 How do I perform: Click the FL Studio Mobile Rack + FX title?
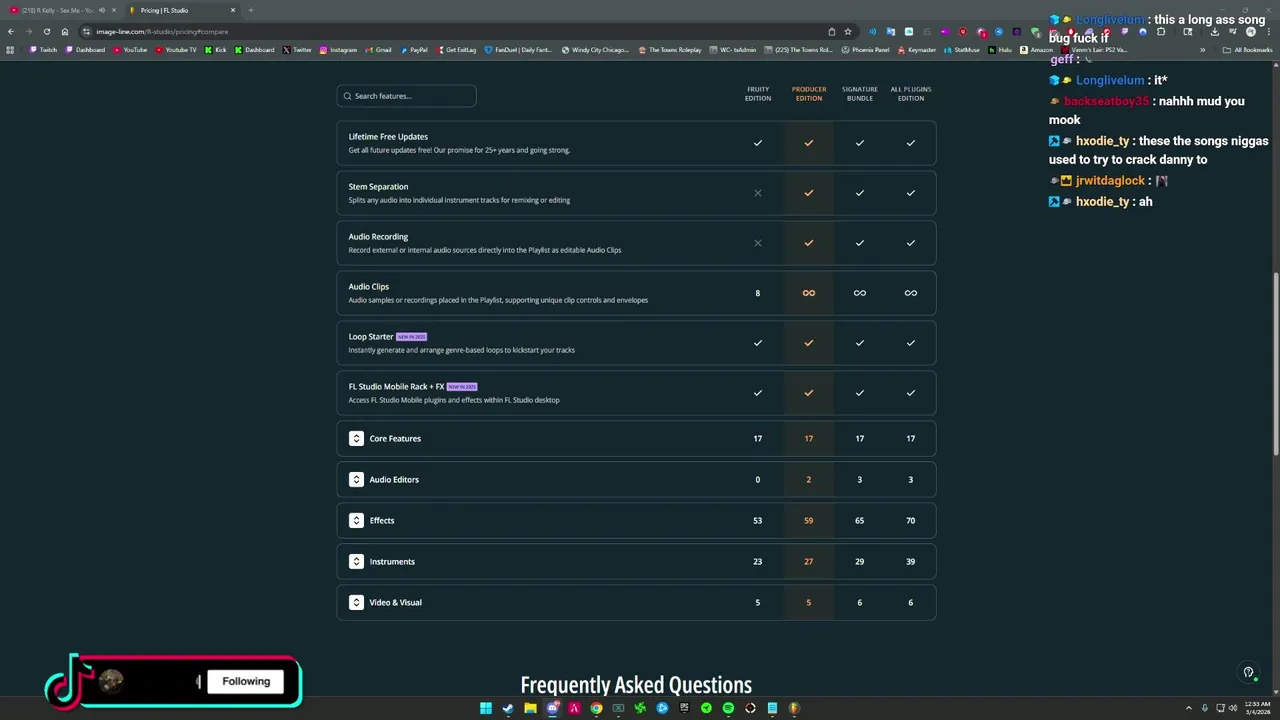point(396,387)
